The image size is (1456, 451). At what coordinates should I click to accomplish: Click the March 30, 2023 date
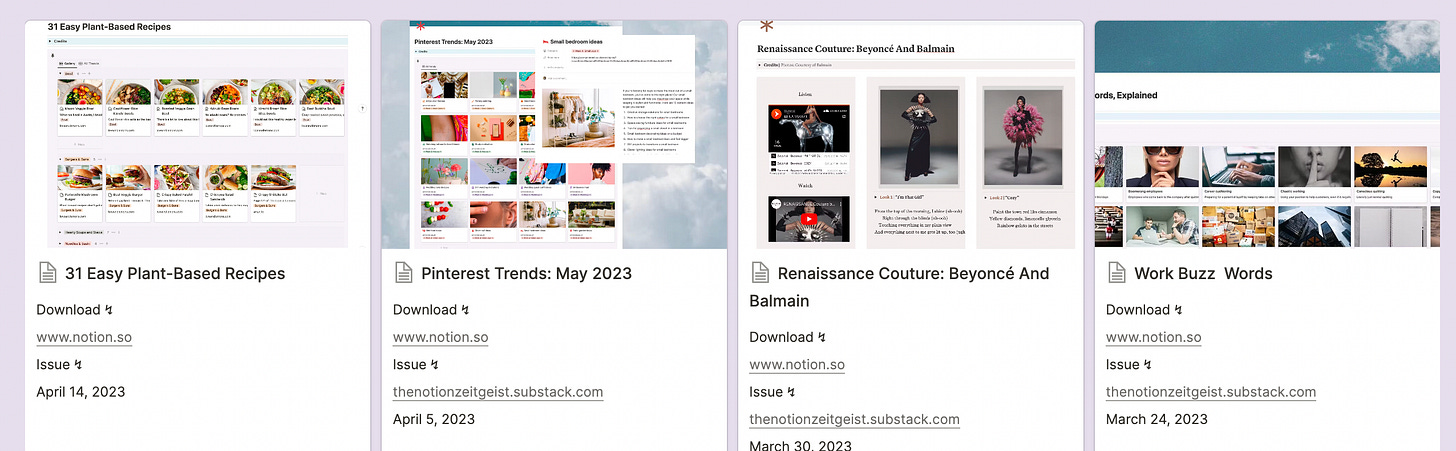[801, 446]
